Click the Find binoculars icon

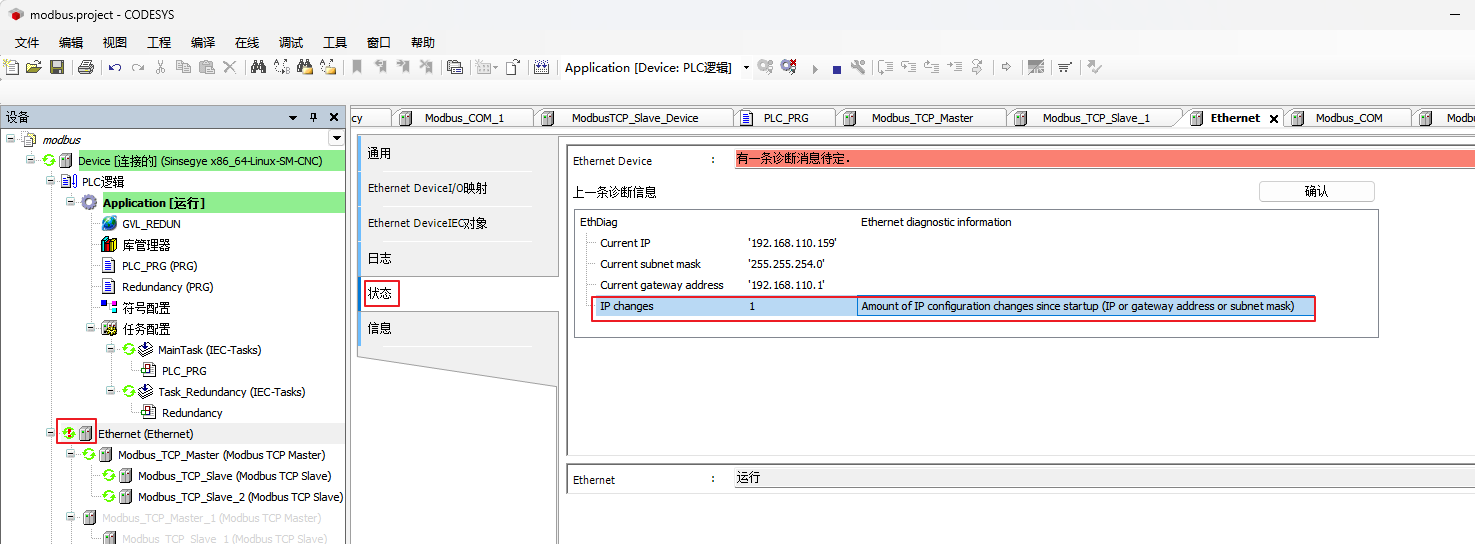click(x=258, y=67)
